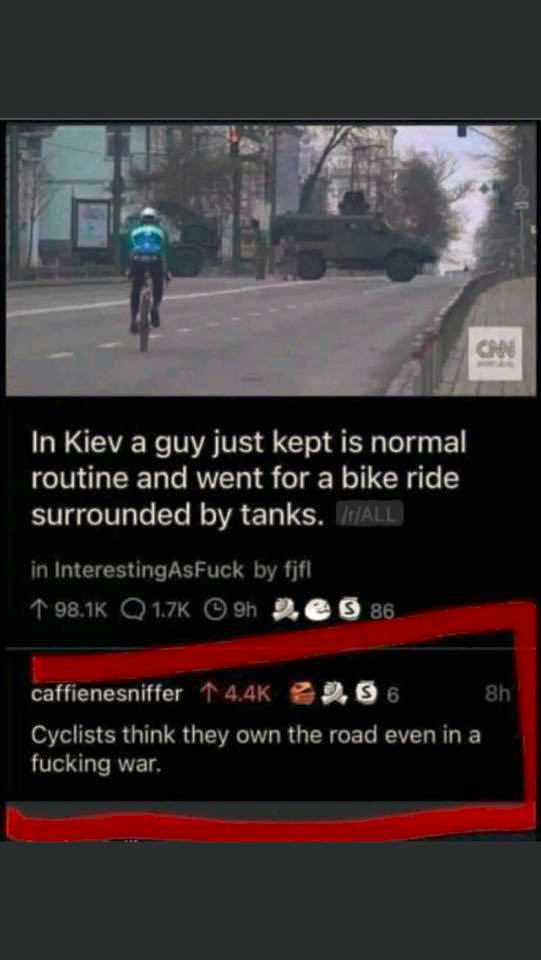
Task: Click the comment's award count 6
Action: pos(394,695)
